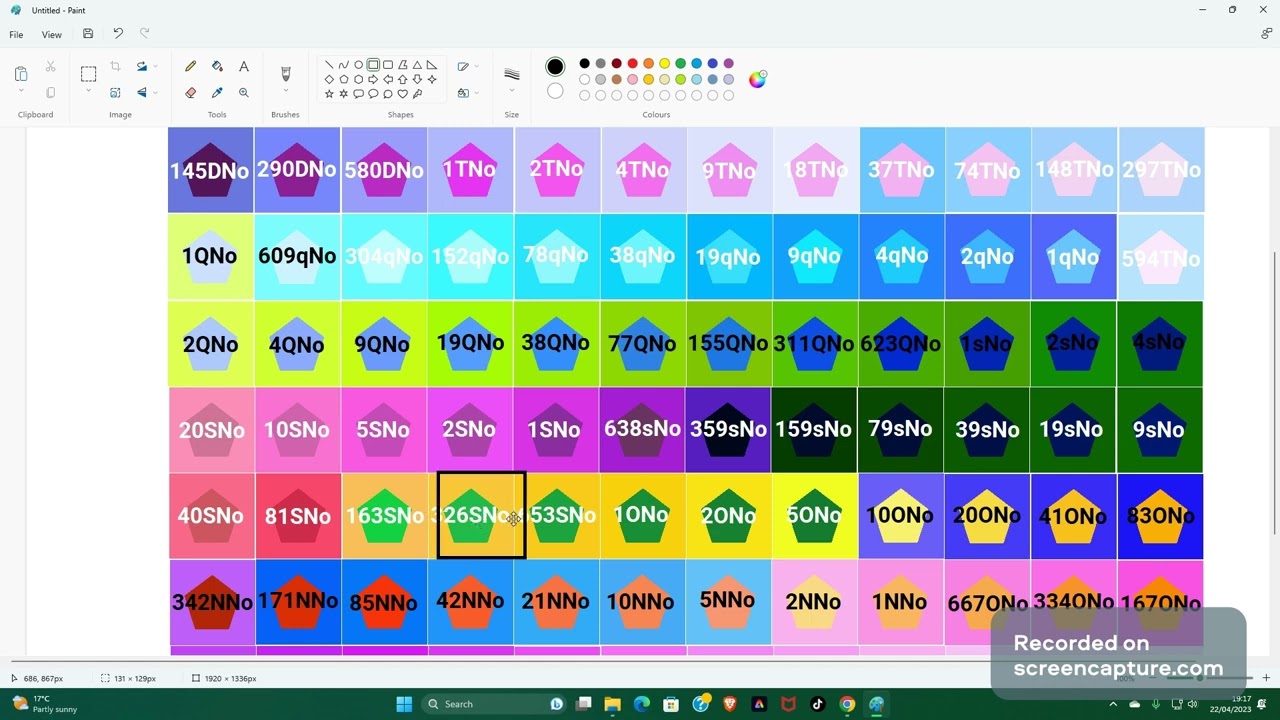Expand the Paste options dropdown arrow
Viewport: 1280px width, 720px height.
point(21,92)
